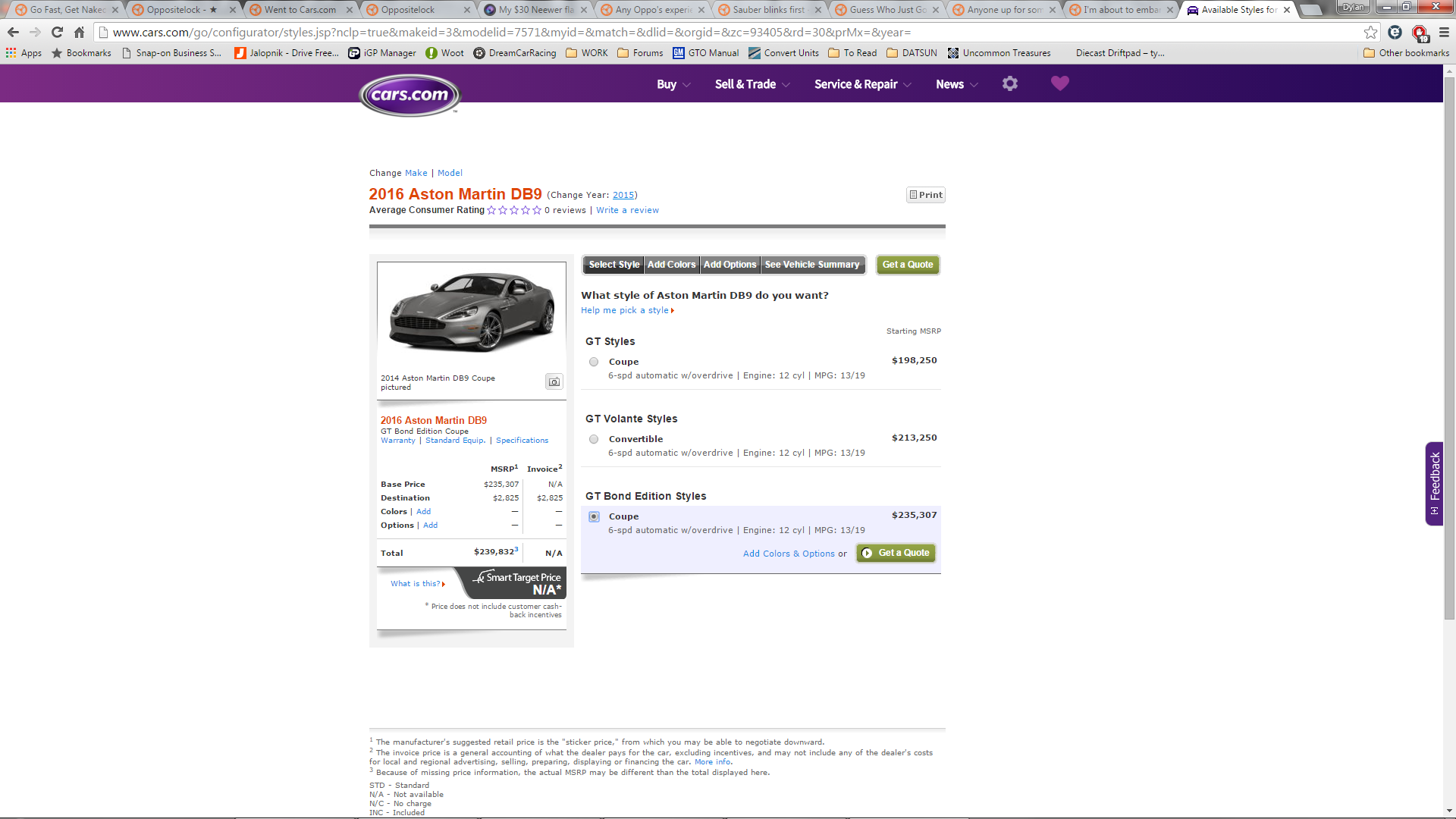Open the DATSUN bookmarks folder

pyautogui.click(x=912, y=53)
